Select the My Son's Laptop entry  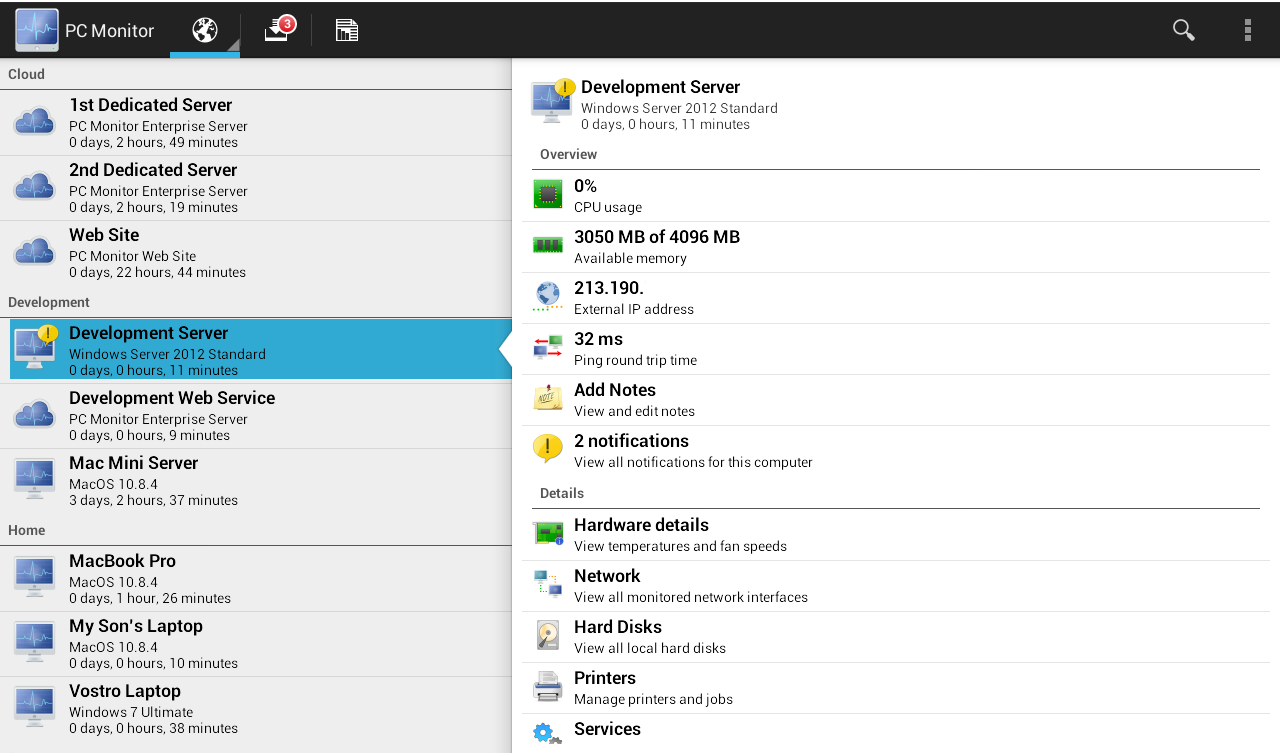256,644
